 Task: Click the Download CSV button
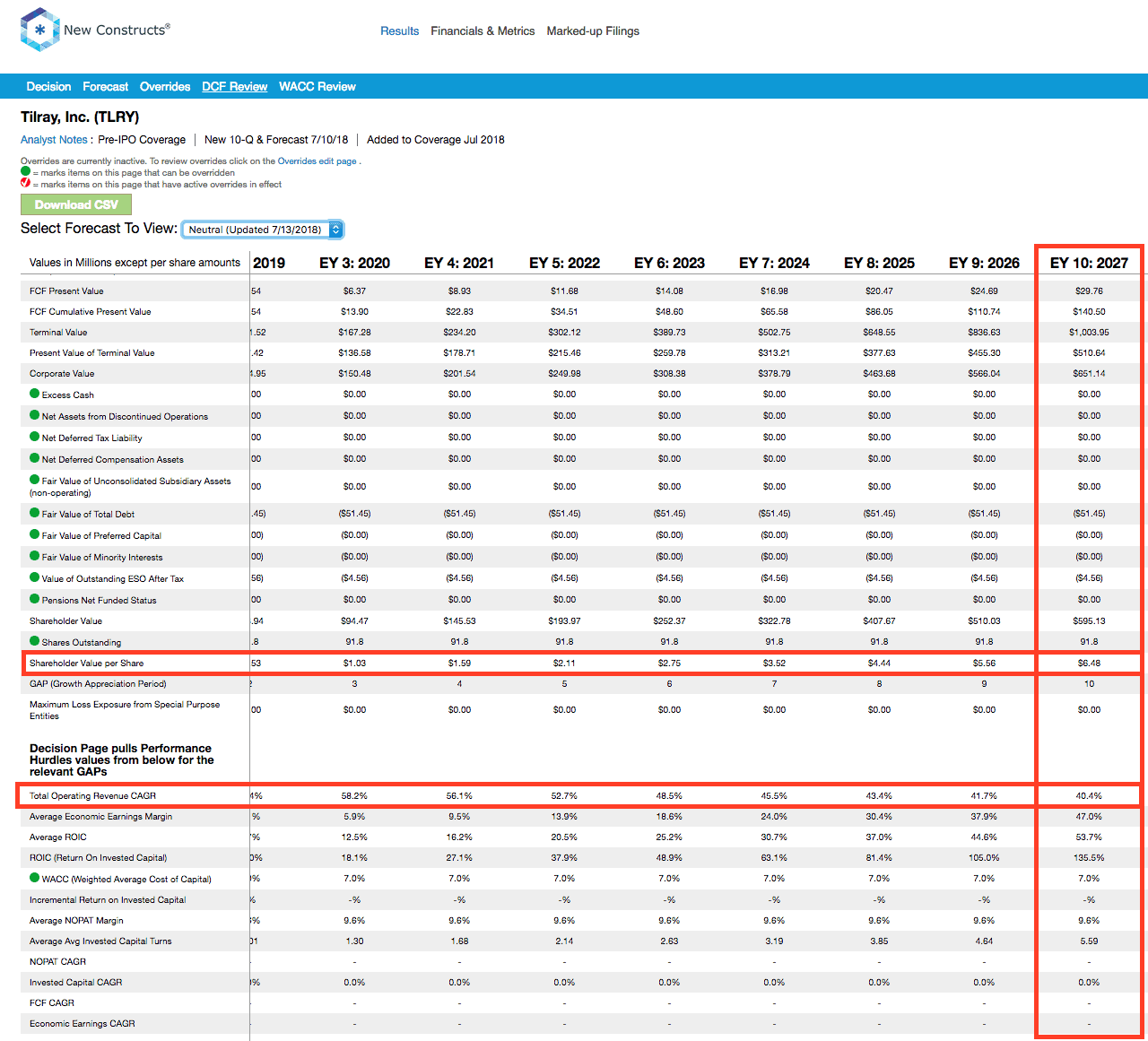(76, 204)
